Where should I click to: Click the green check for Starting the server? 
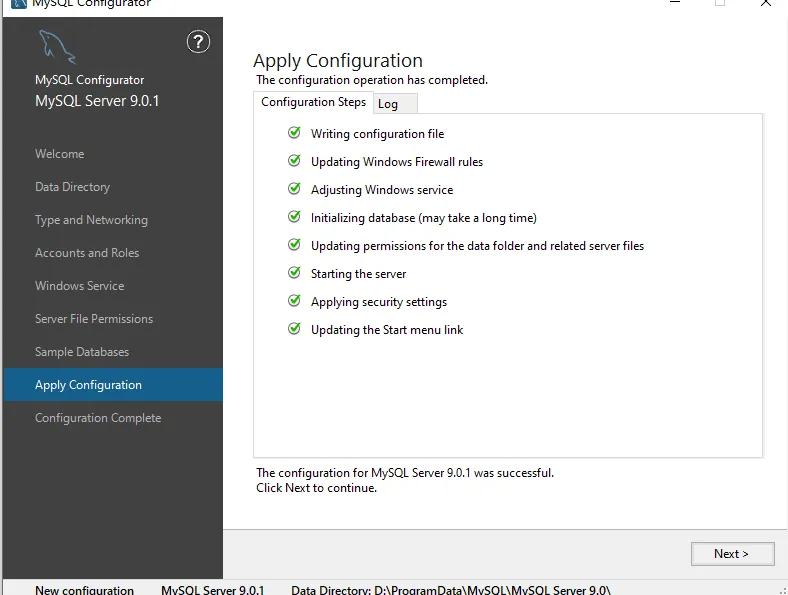[294, 273]
